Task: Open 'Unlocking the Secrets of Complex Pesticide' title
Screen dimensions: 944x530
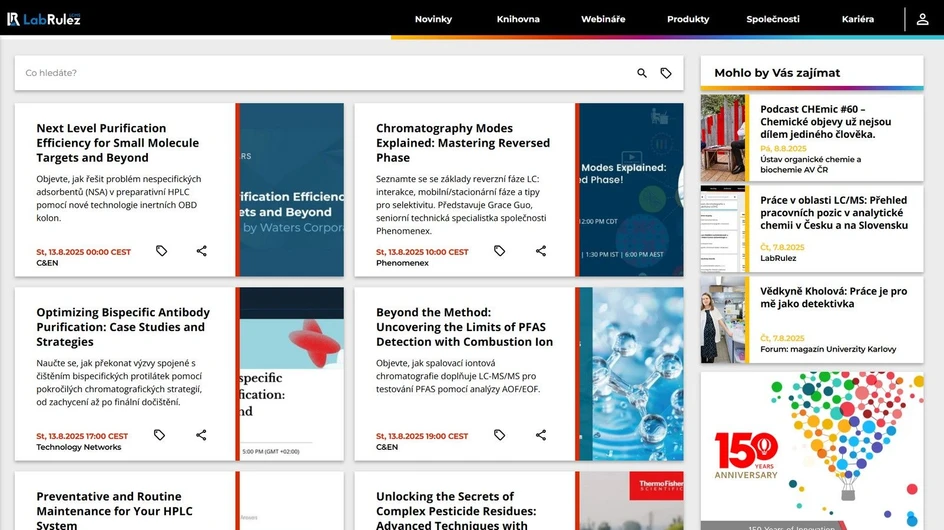Action: [x=456, y=511]
